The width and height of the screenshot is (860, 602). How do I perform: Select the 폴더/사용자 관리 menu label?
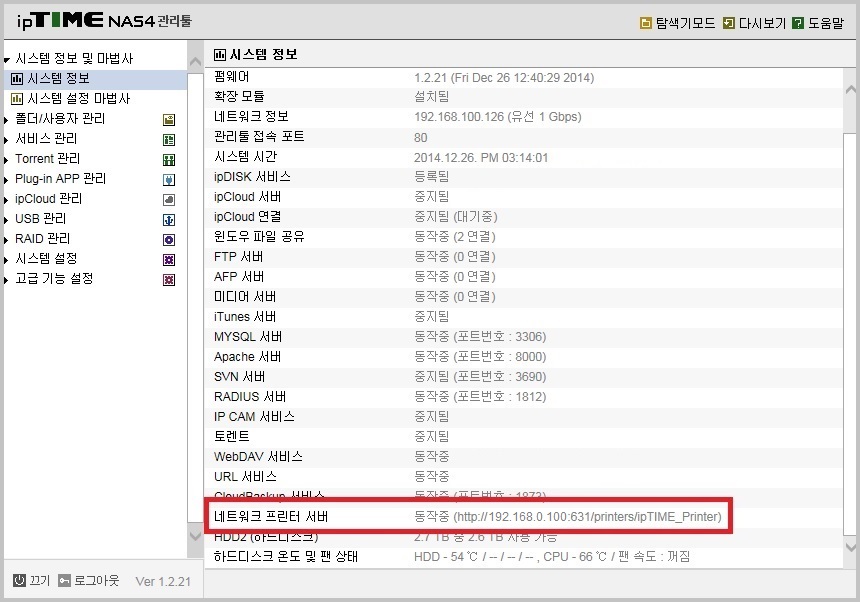point(60,118)
